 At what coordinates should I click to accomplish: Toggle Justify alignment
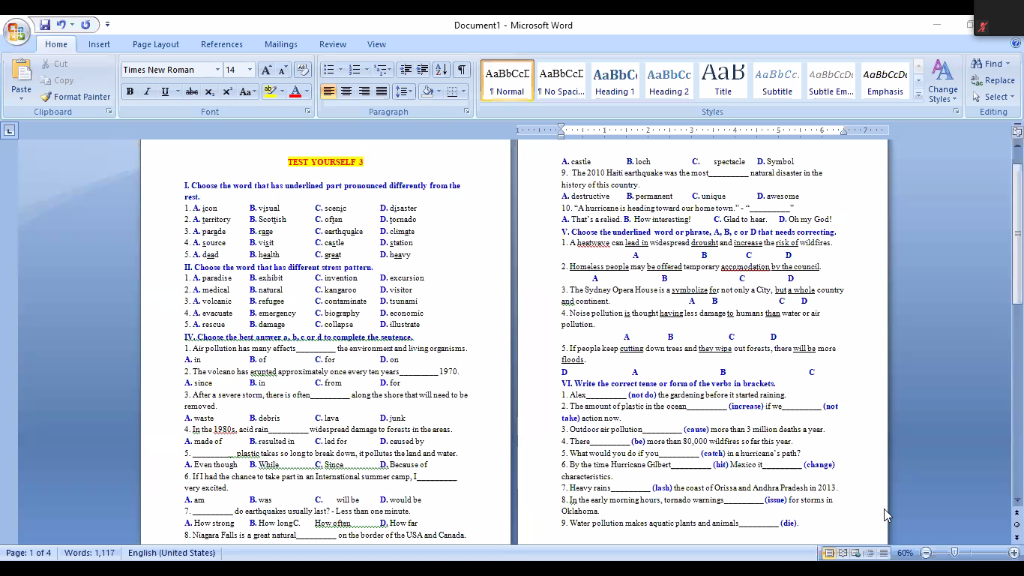coord(381,91)
